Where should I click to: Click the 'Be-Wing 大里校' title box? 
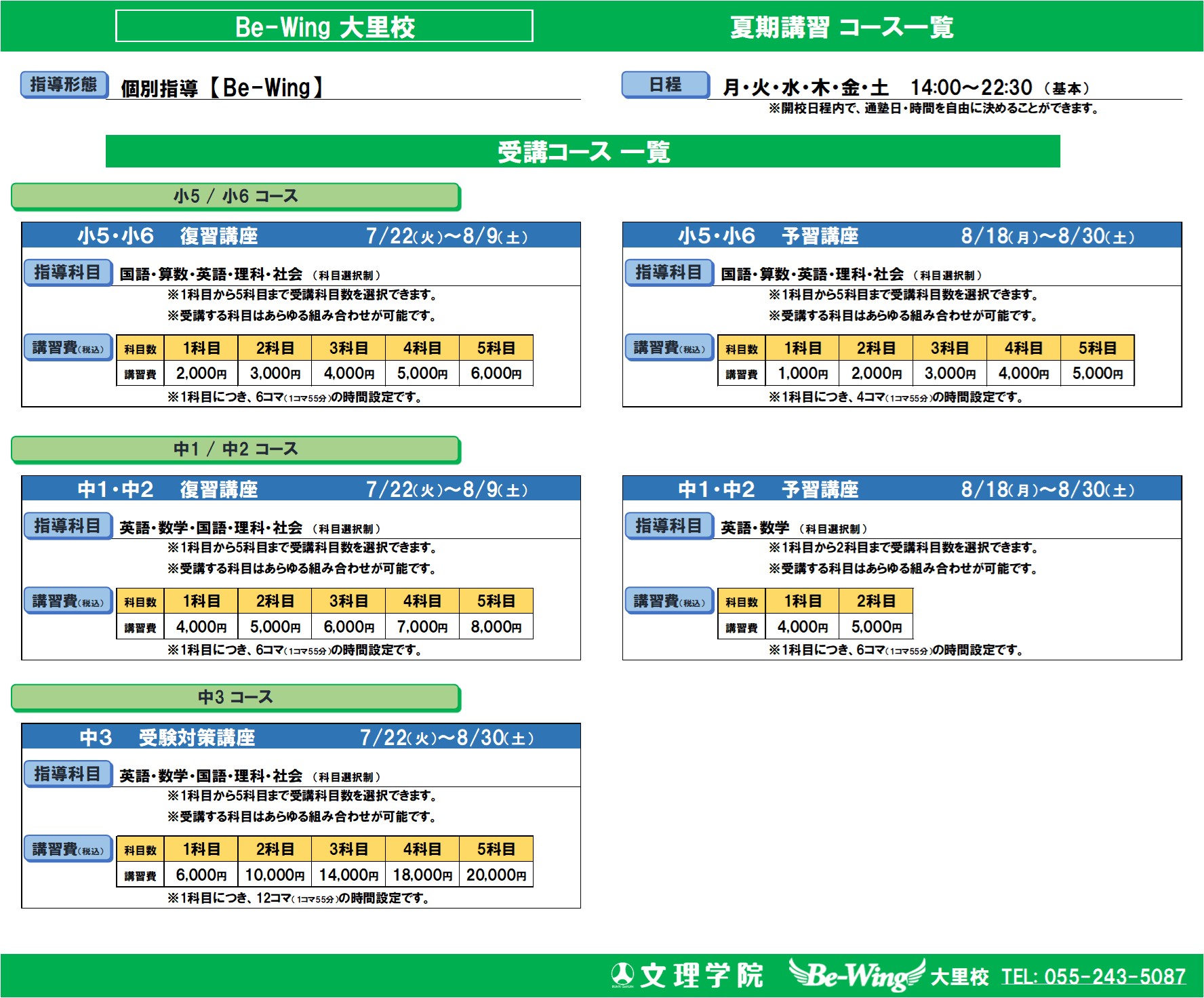pos(324,26)
